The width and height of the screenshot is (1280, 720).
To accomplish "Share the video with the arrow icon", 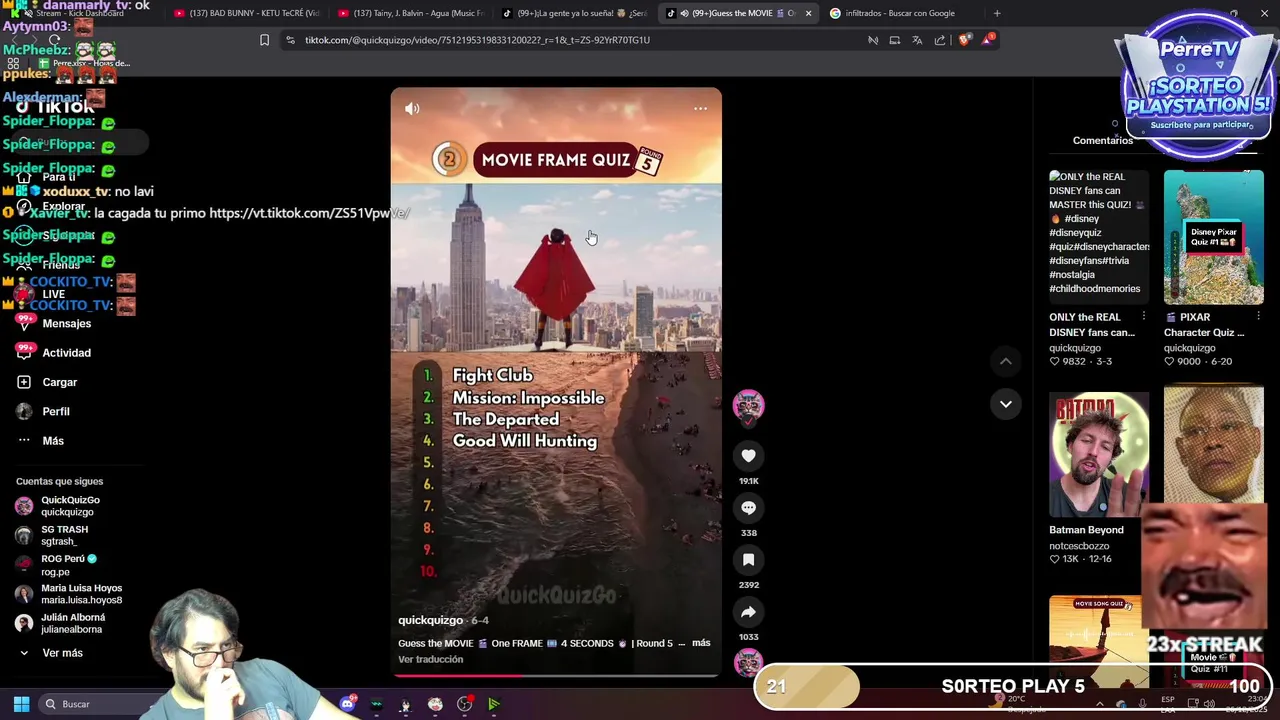I will (748, 612).
